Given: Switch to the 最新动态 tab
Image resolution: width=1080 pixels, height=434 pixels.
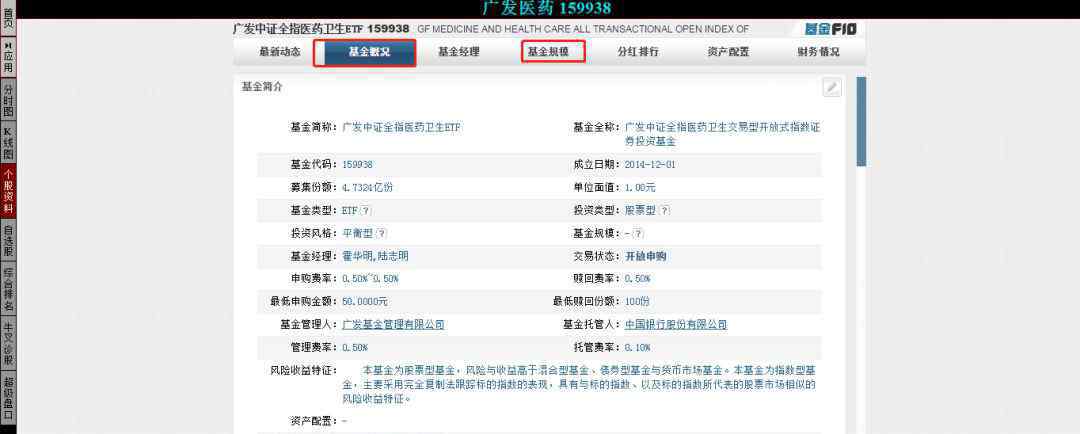Looking at the screenshot, I should click(x=280, y=52).
